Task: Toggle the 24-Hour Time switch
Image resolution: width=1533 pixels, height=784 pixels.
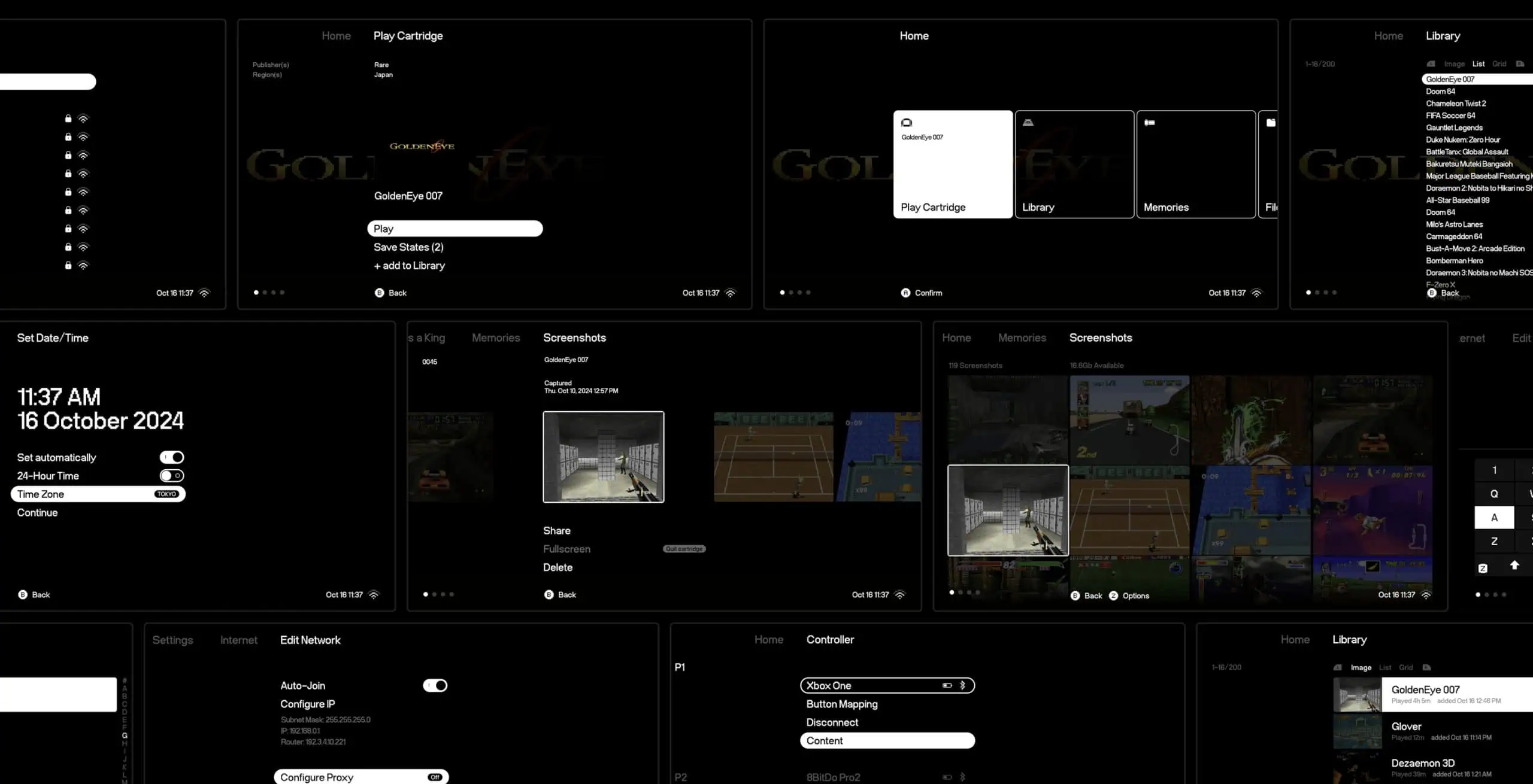Action: [172, 476]
